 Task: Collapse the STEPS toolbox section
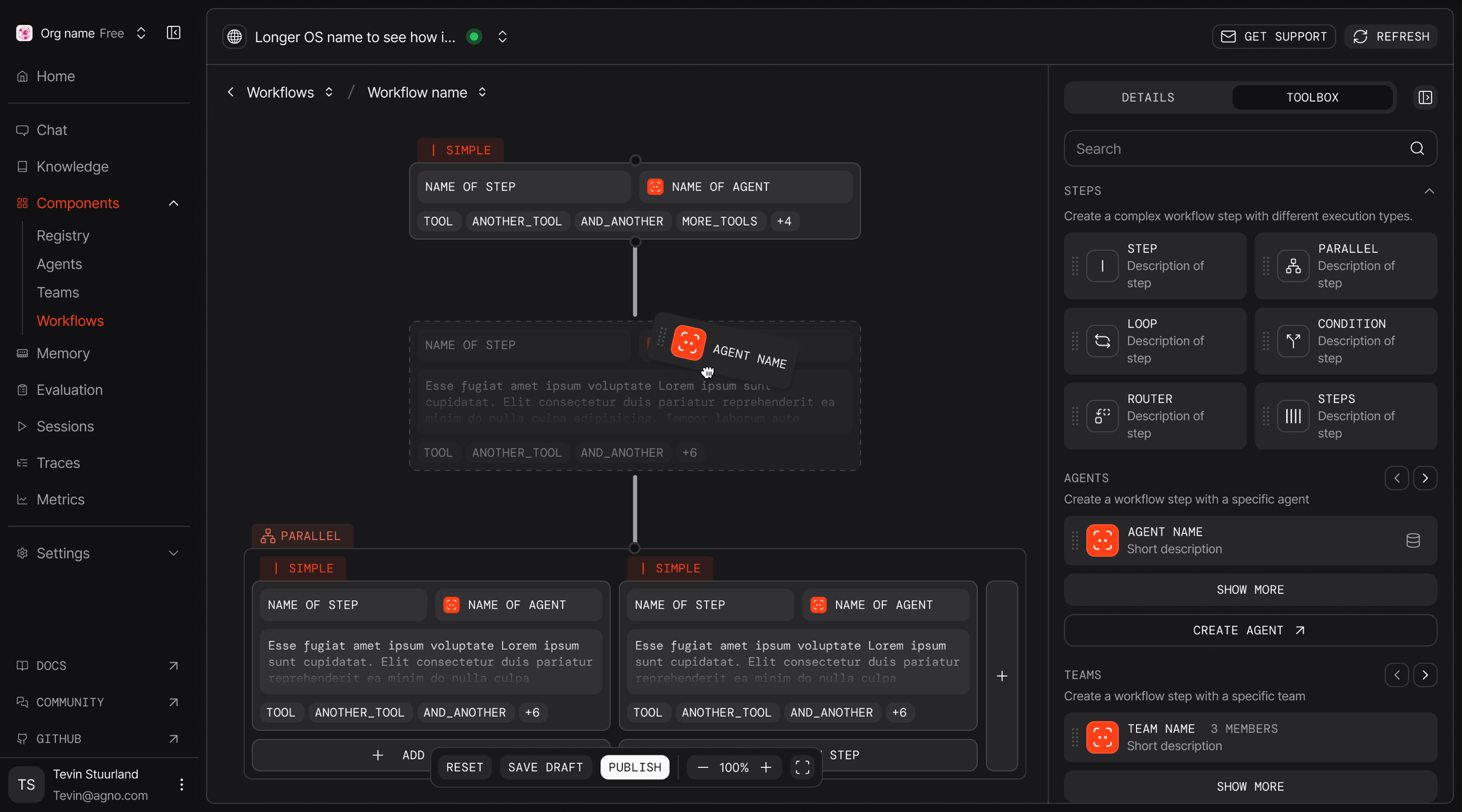coord(1429,191)
